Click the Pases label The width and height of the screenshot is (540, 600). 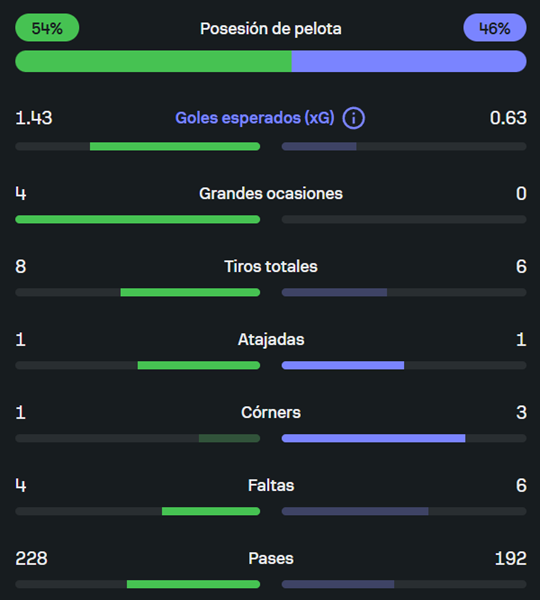tap(271, 559)
